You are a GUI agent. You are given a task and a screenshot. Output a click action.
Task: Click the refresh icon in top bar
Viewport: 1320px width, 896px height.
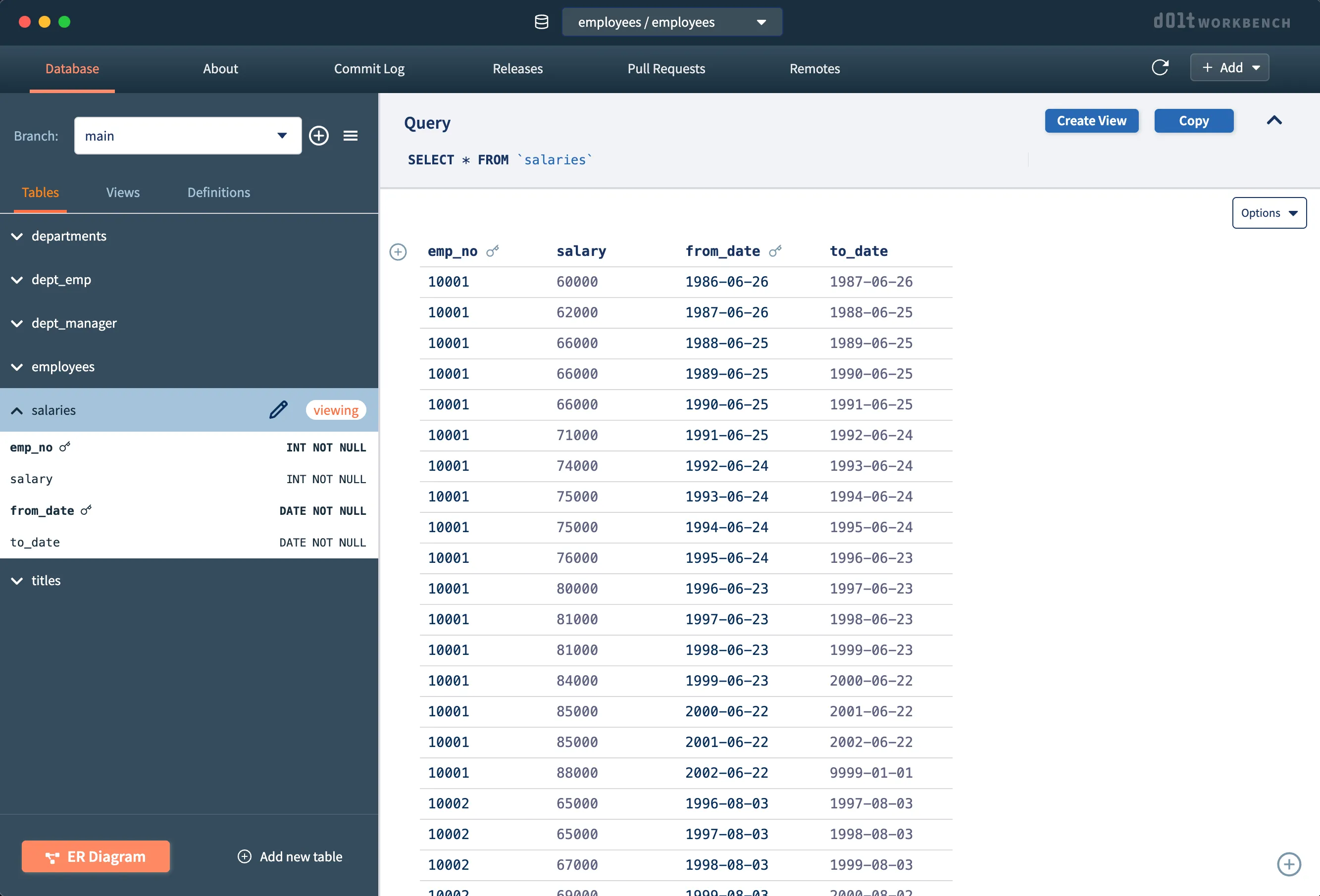1159,67
